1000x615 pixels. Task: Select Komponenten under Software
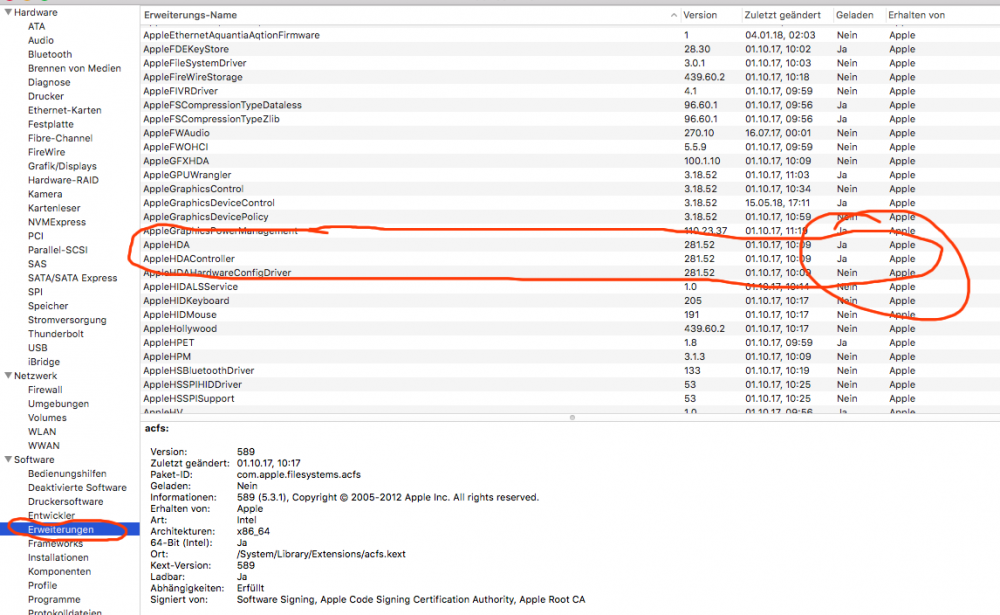[x=59, y=572]
